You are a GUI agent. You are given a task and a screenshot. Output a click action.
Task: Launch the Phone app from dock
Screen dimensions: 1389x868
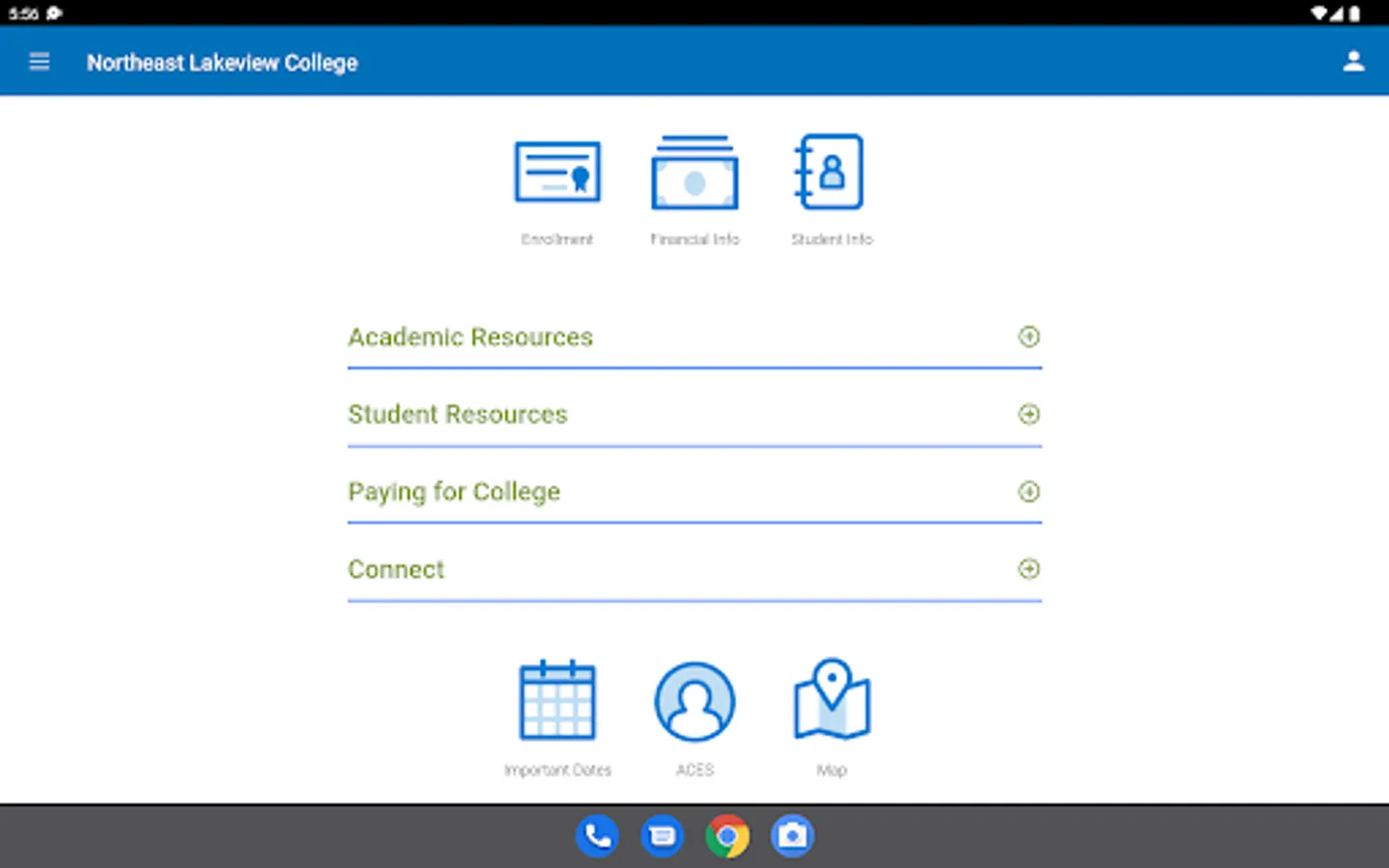click(597, 836)
